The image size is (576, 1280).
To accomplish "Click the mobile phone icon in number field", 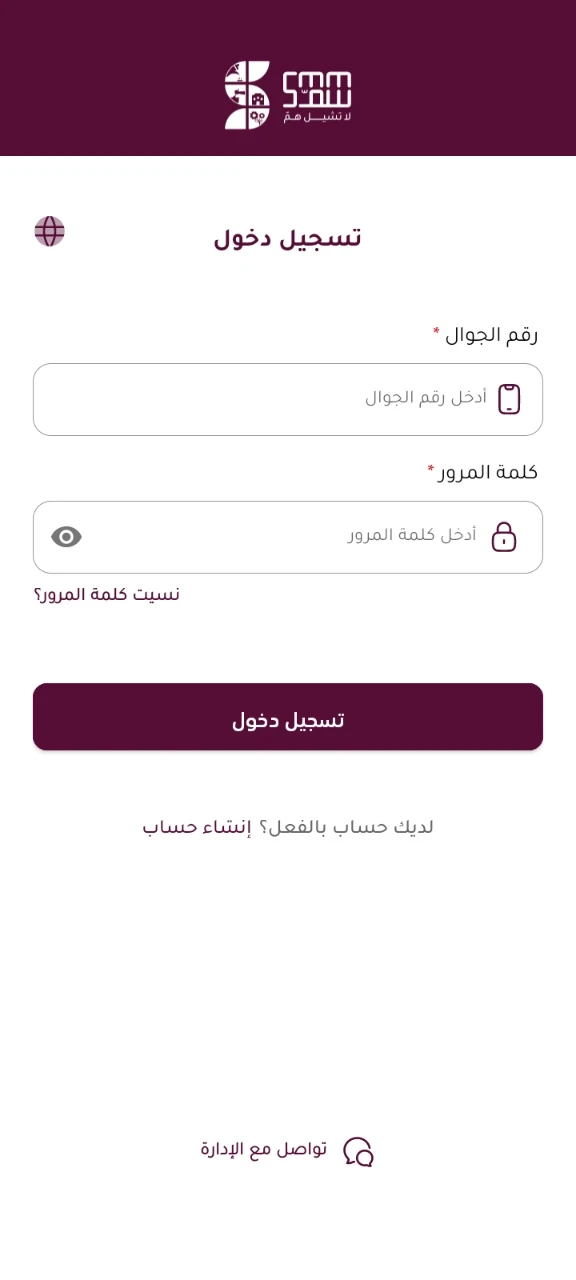I will pyautogui.click(x=509, y=399).
